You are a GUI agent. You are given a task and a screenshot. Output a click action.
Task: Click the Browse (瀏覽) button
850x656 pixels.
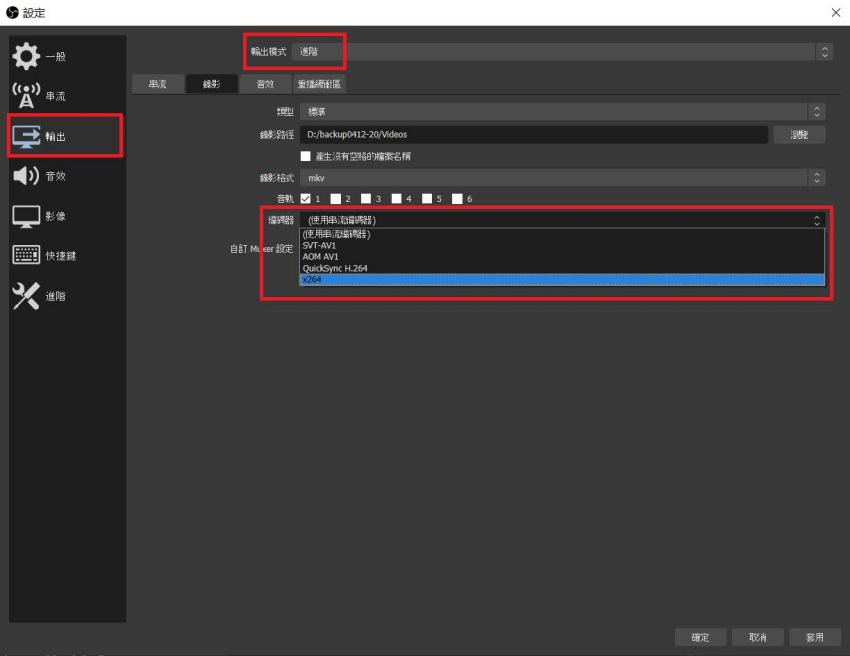799,134
